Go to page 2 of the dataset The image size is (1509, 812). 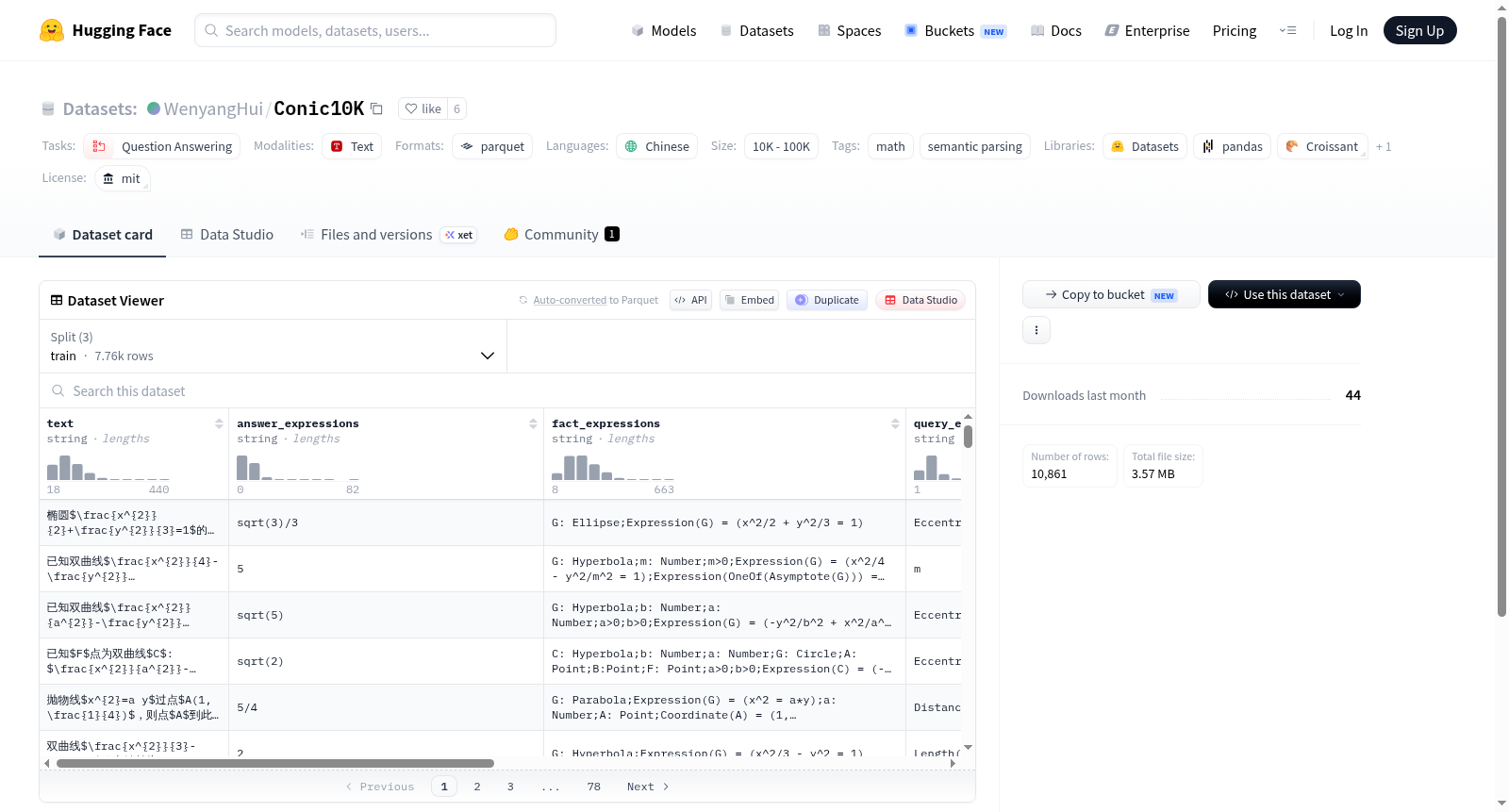pos(477,787)
